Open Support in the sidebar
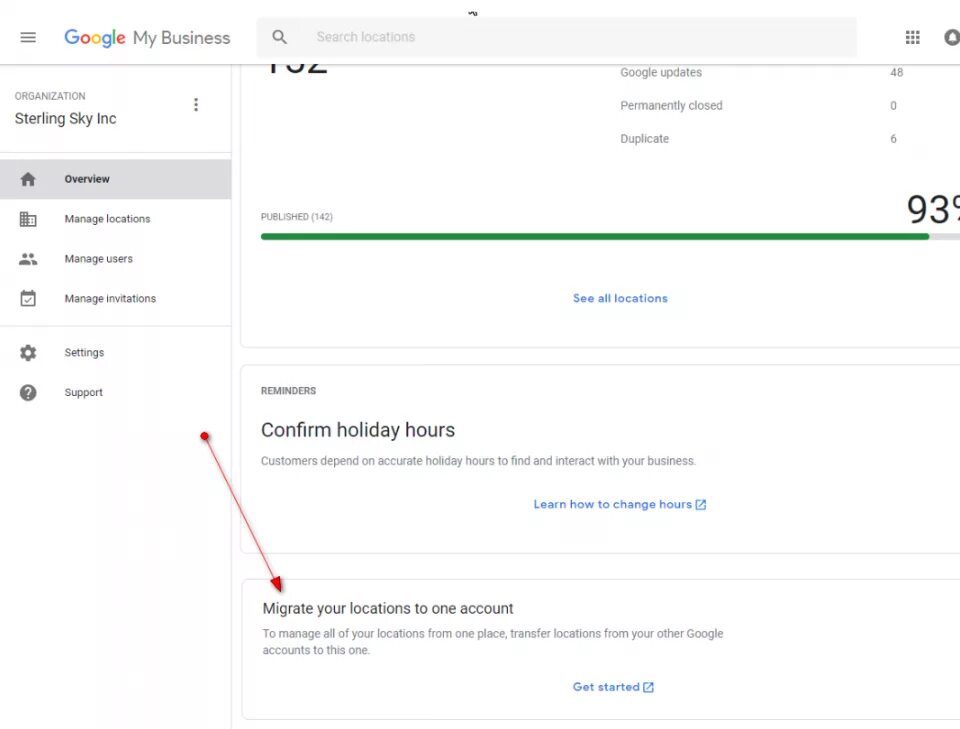 [x=116, y=392]
